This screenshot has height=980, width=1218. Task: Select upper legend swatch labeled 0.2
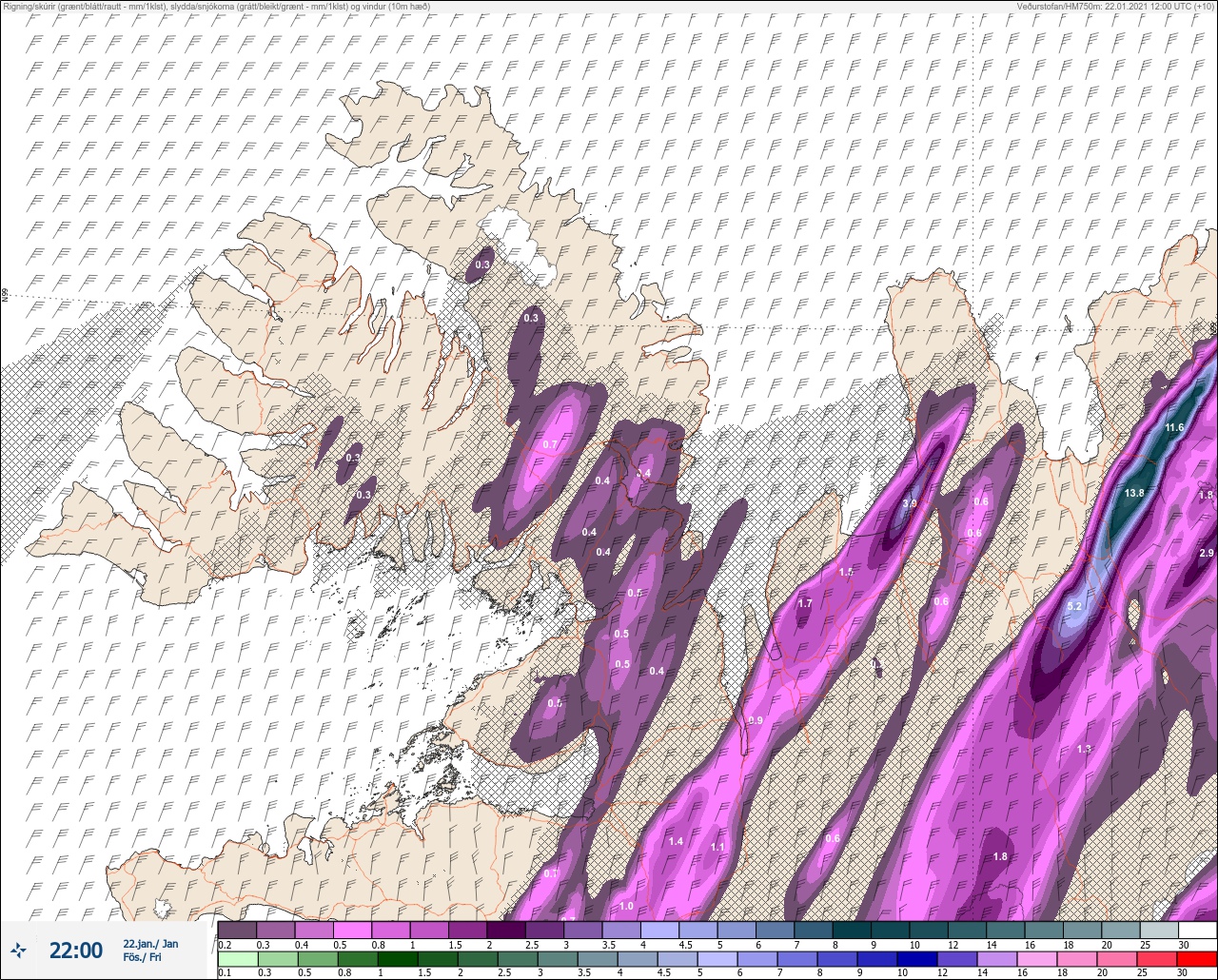point(237,930)
